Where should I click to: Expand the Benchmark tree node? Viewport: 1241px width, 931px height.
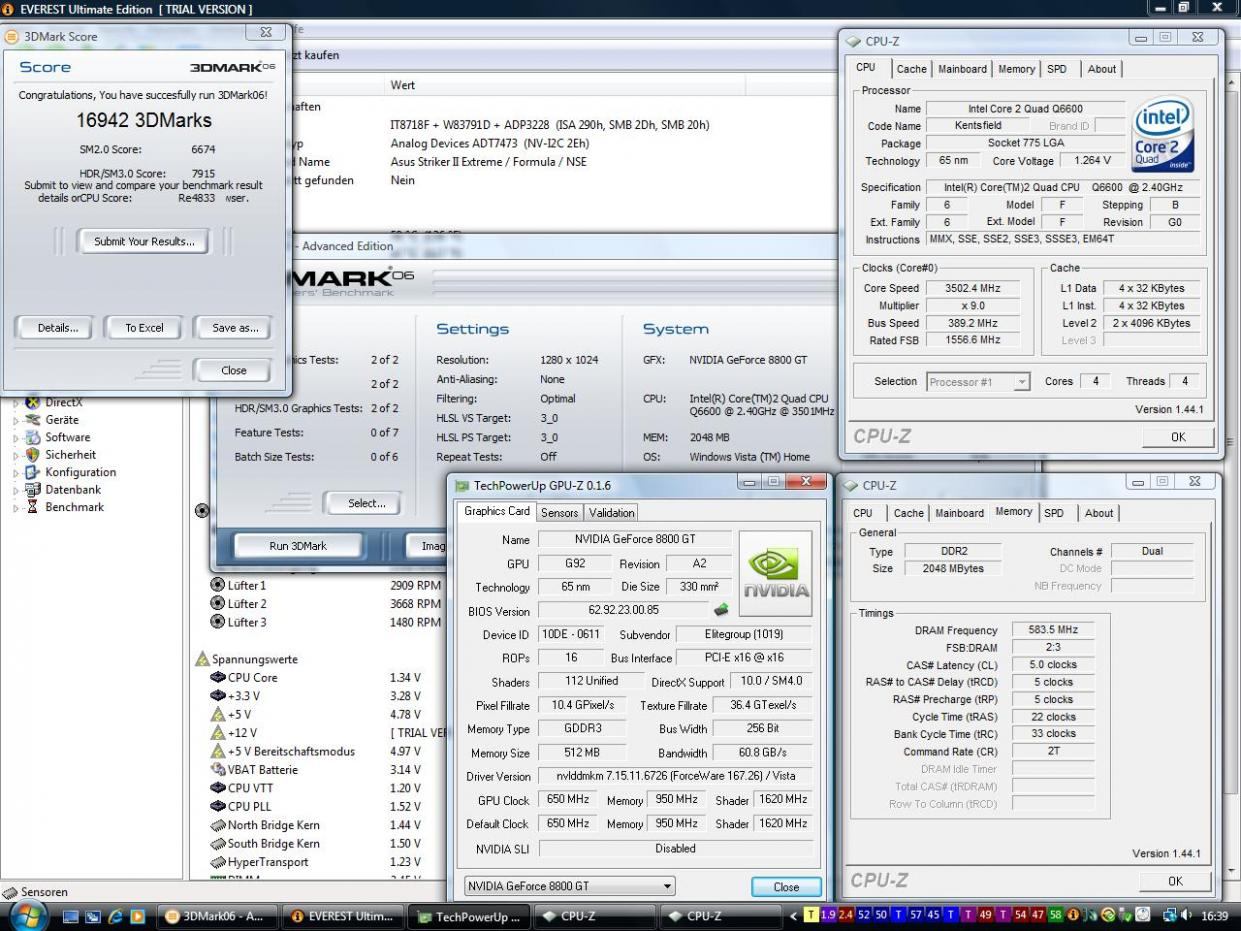tap(15, 508)
